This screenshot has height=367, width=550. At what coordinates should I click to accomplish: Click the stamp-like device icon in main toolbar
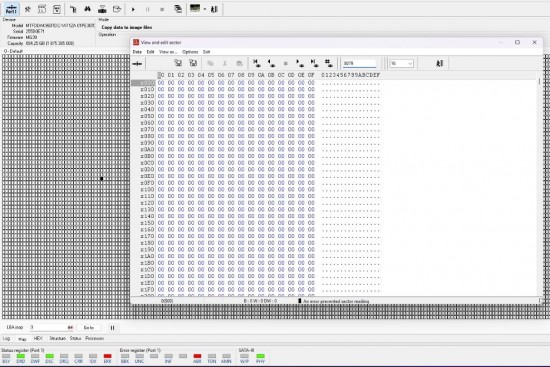(x=102, y=9)
